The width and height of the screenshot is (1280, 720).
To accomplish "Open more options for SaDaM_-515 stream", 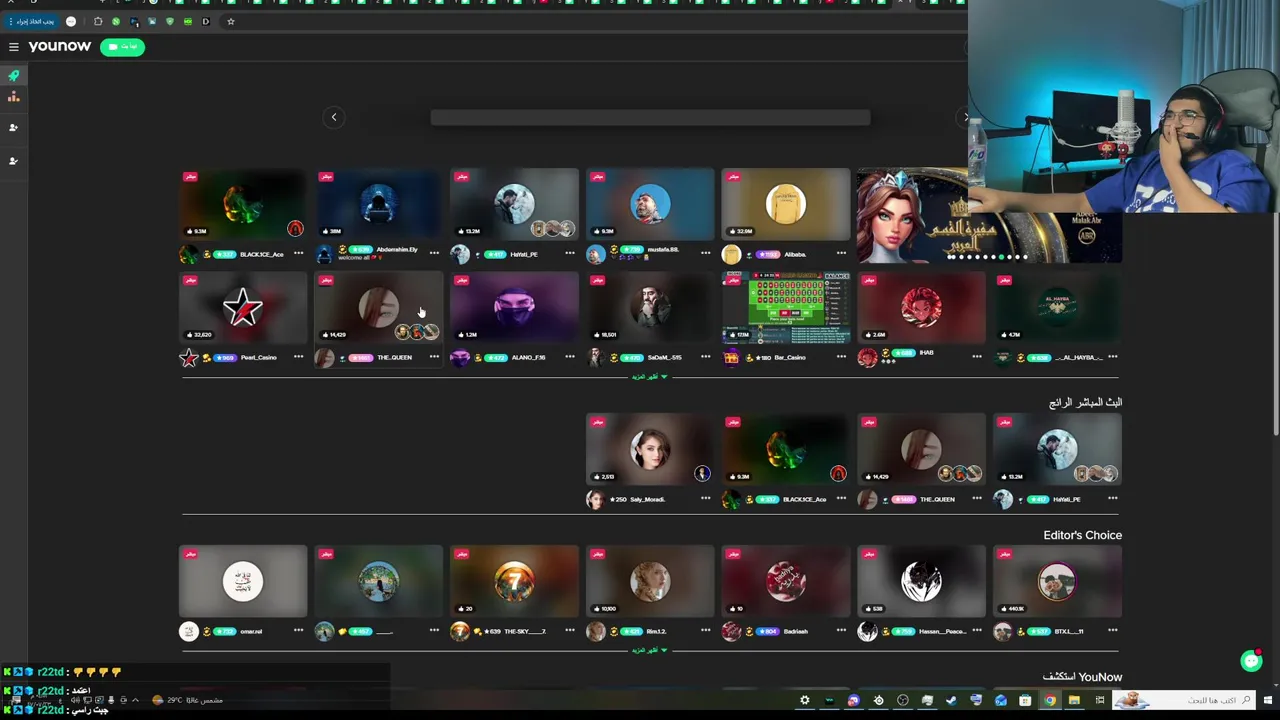I will (x=706, y=357).
